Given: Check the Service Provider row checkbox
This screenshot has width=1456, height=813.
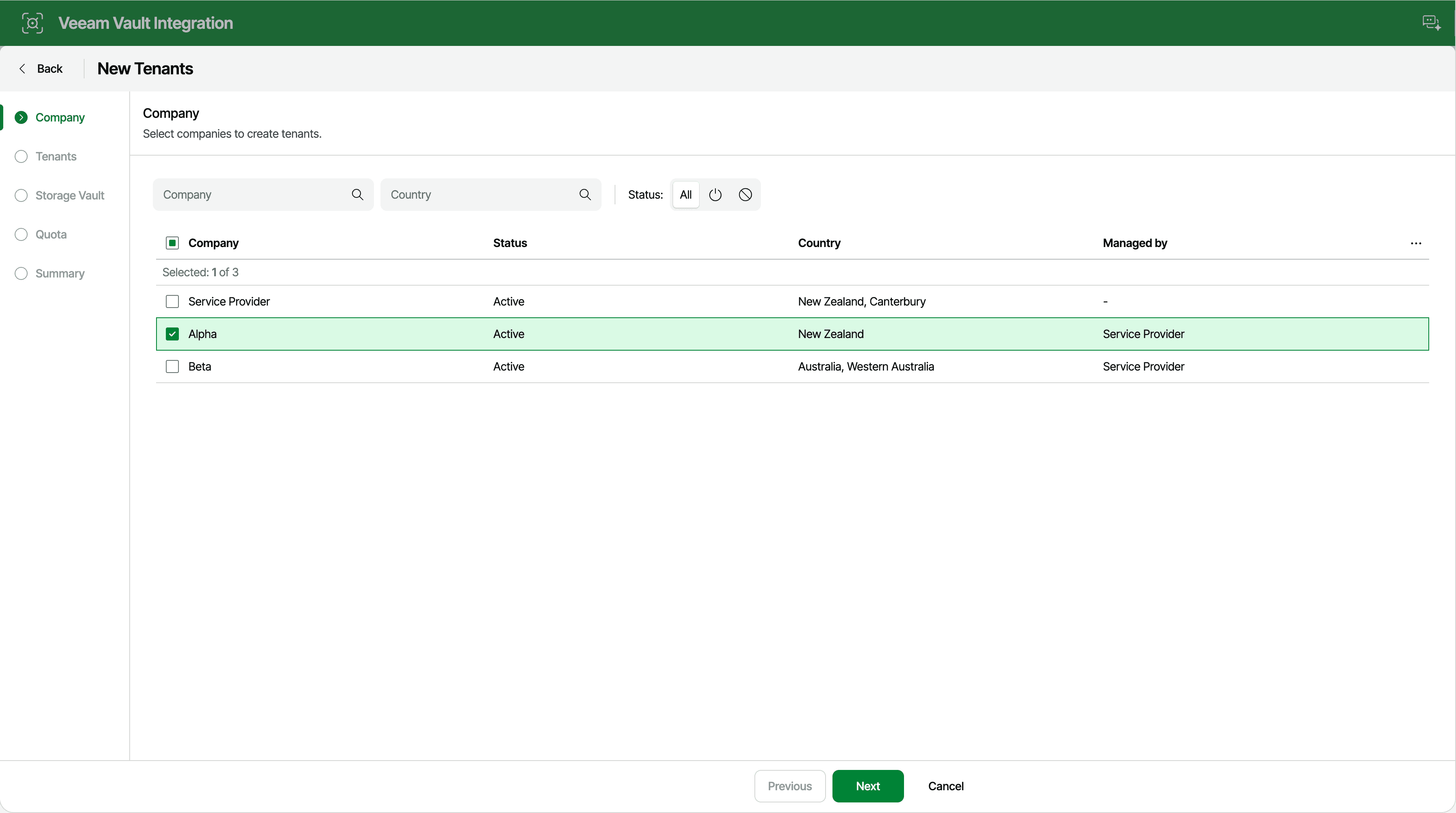Looking at the screenshot, I should (172, 301).
